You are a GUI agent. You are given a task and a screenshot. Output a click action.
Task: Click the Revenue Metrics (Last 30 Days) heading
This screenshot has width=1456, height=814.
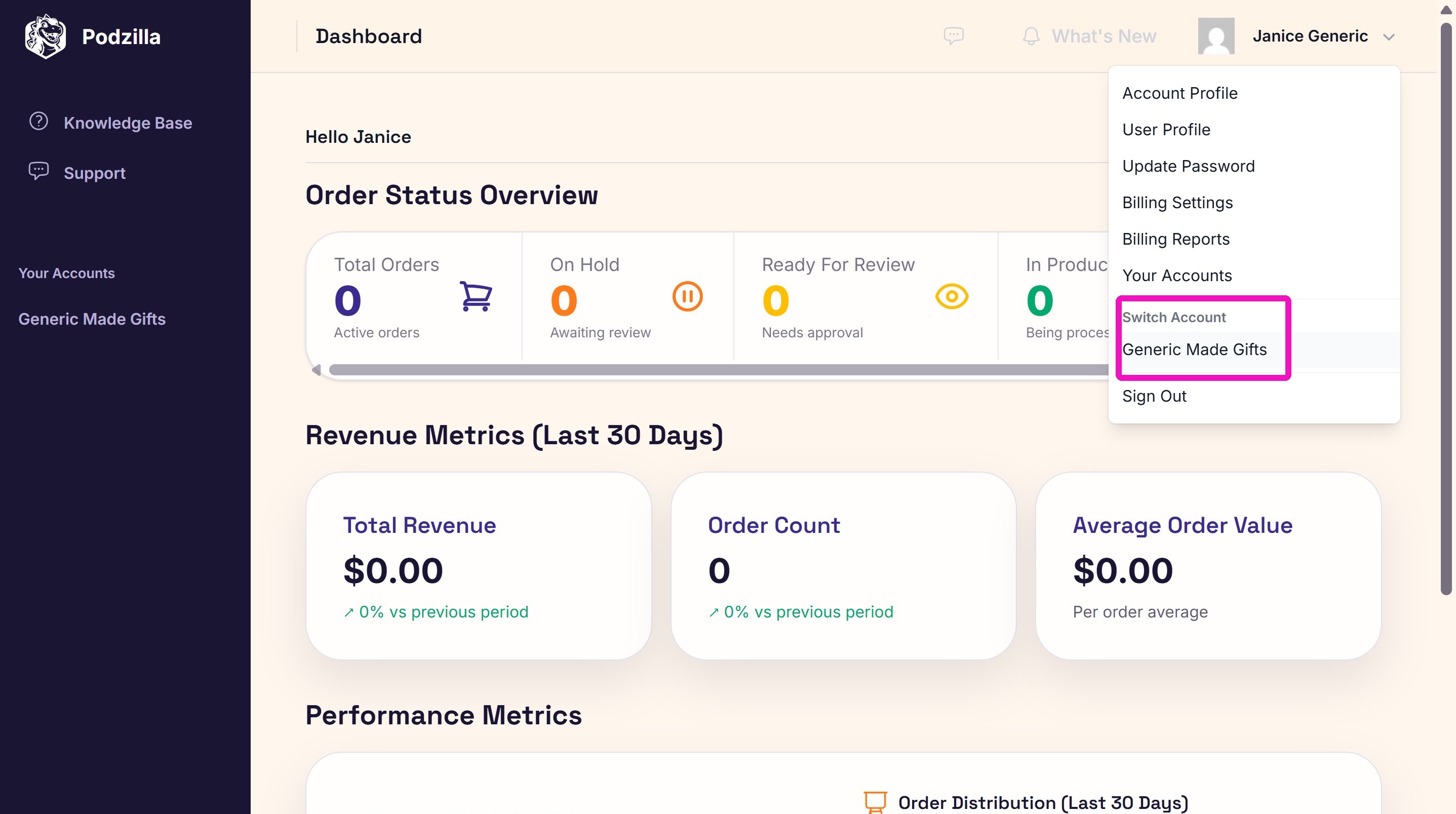pos(515,435)
